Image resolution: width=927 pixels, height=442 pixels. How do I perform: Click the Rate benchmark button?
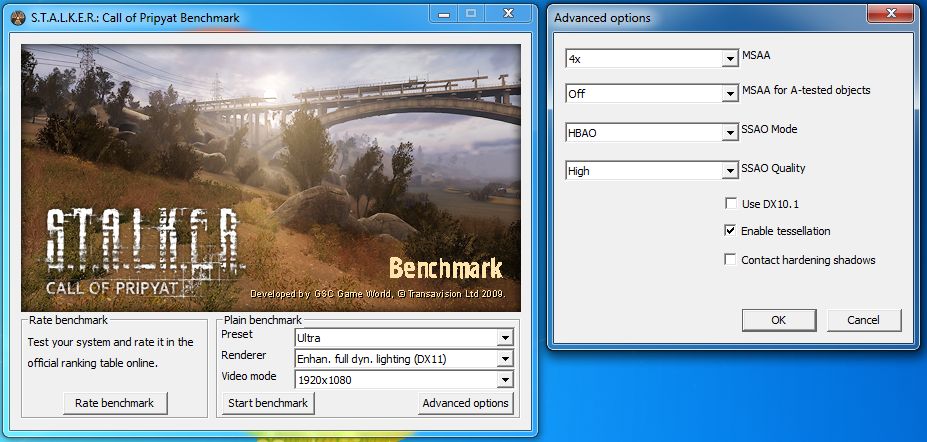click(x=115, y=403)
